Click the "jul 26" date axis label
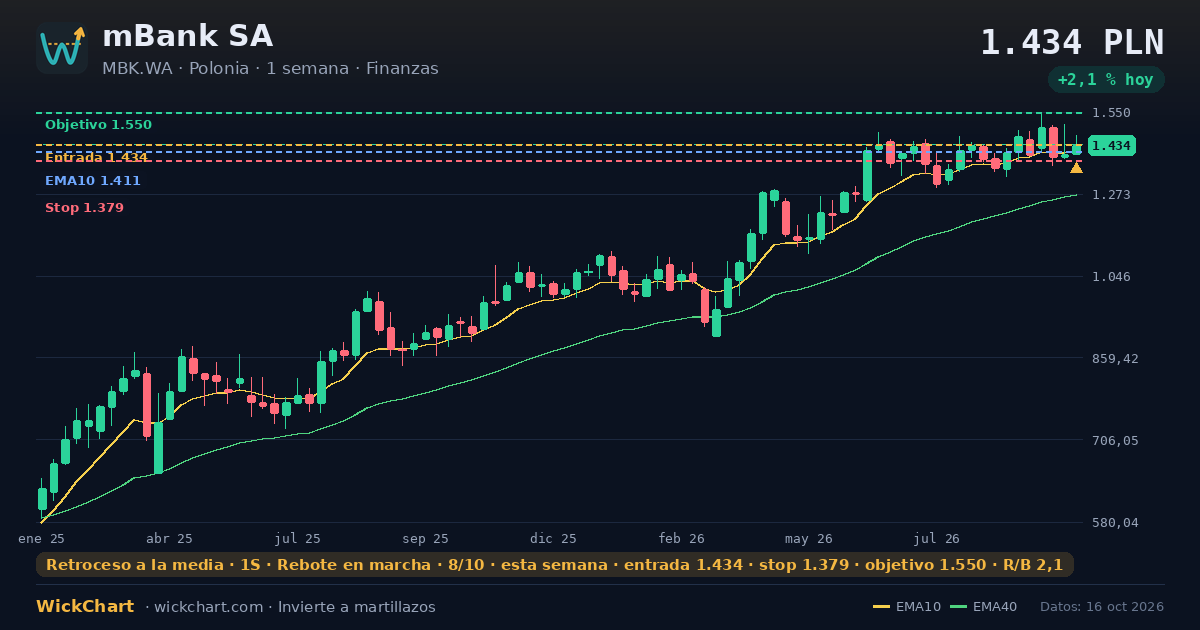Screen dimensions: 1200x630 [937, 538]
